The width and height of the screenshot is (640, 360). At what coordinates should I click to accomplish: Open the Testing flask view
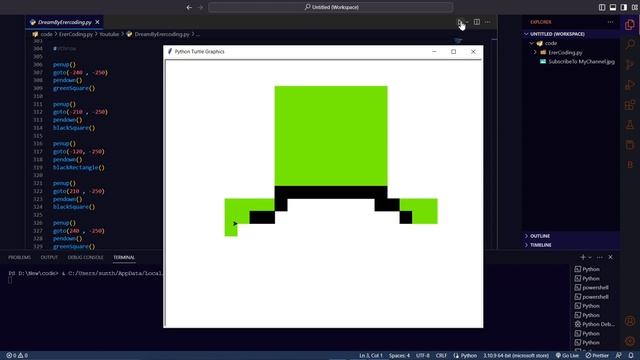(630, 124)
